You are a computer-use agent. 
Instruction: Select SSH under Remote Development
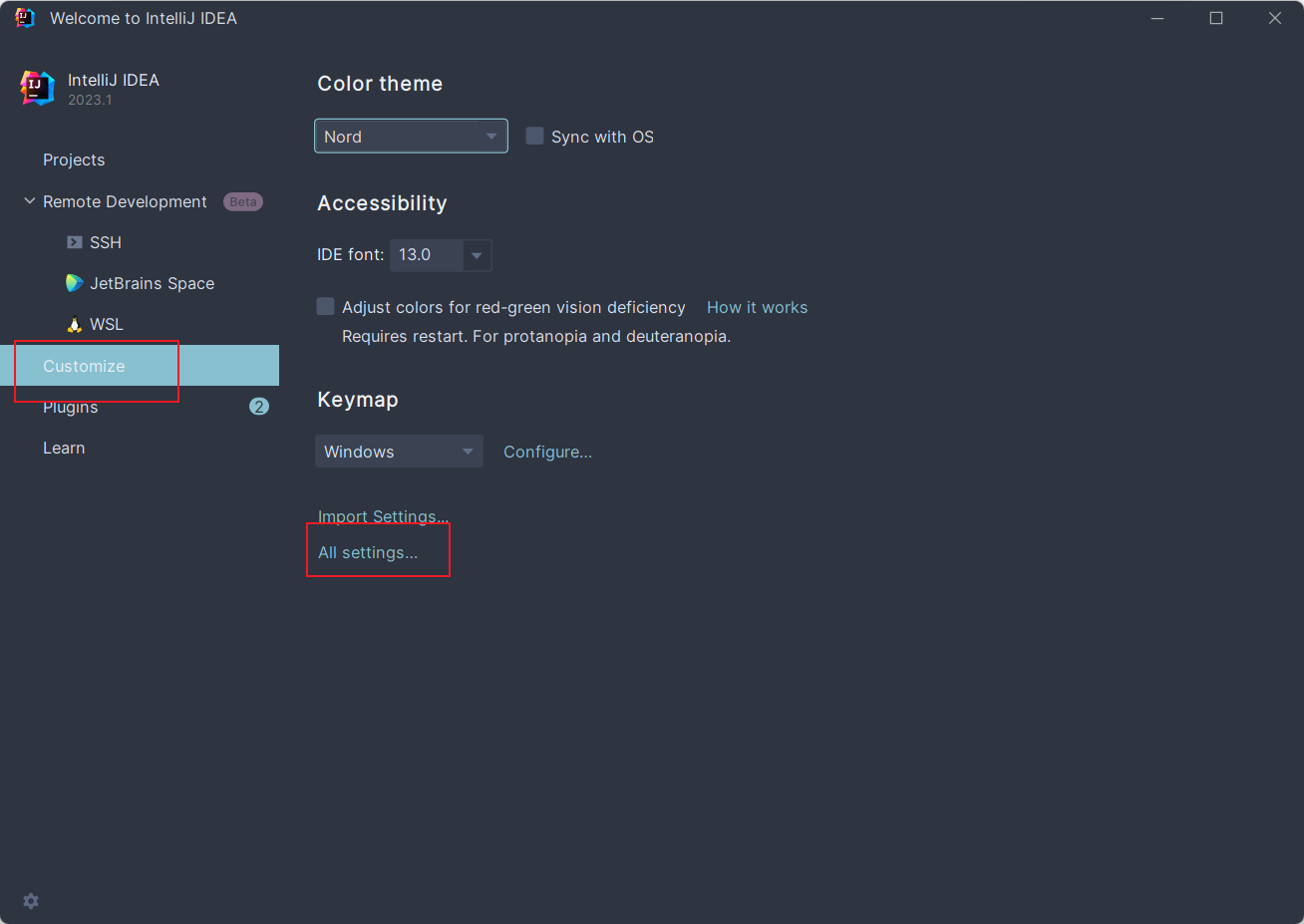(x=106, y=242)
